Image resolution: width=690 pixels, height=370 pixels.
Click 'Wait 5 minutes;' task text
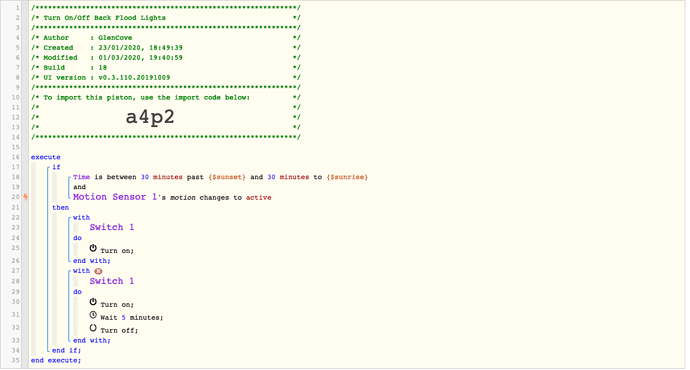(x=132, y=318)
